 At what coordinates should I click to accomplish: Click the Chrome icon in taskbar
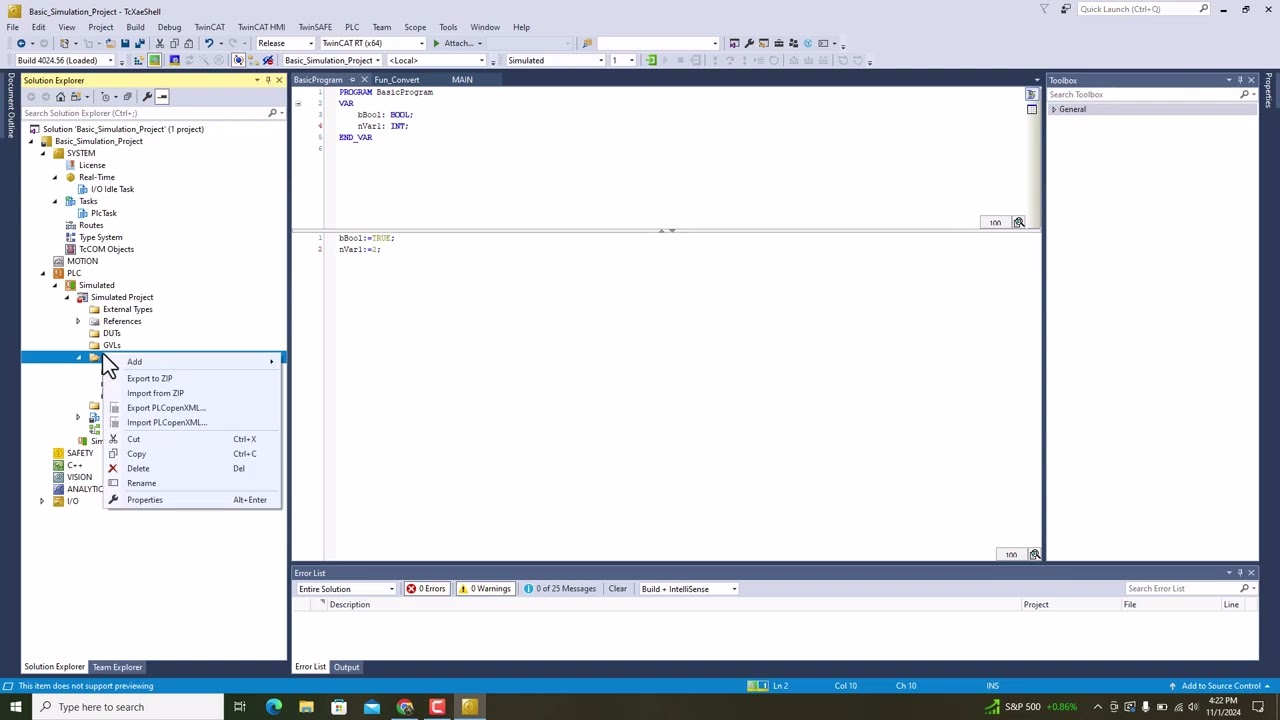pyautogui.click(x=405, y=707)
